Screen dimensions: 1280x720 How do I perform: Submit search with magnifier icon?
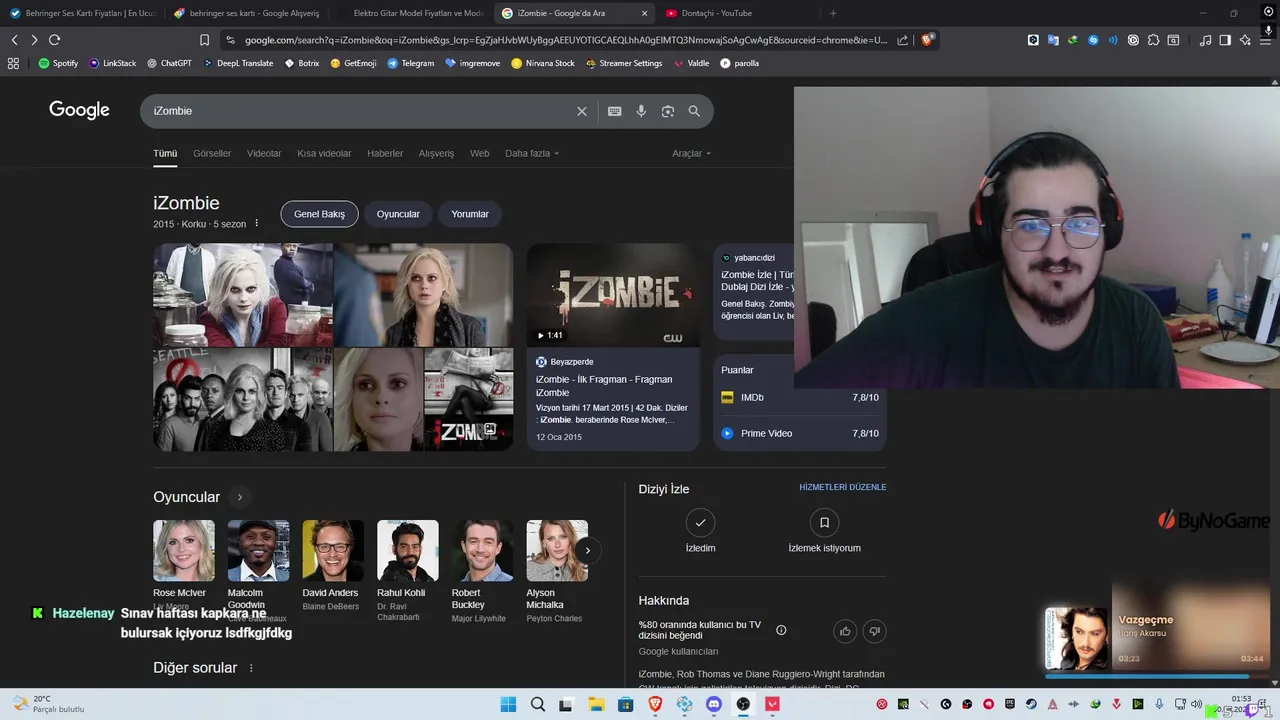click(x=694, y=111)
